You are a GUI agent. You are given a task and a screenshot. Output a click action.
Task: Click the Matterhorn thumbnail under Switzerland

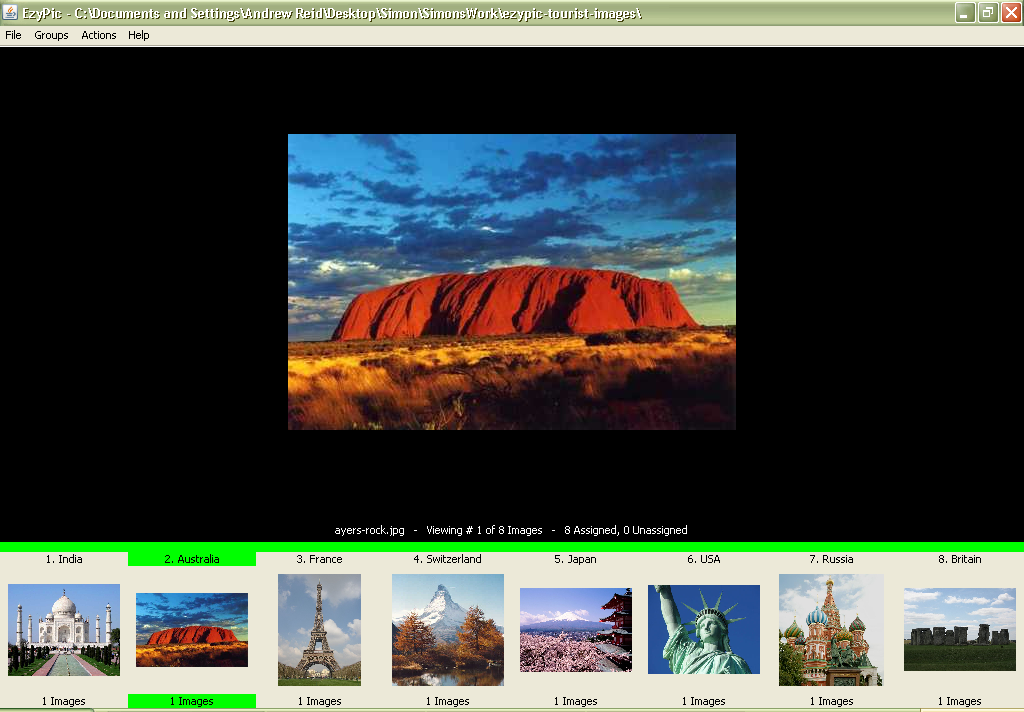tap(447, 629)
